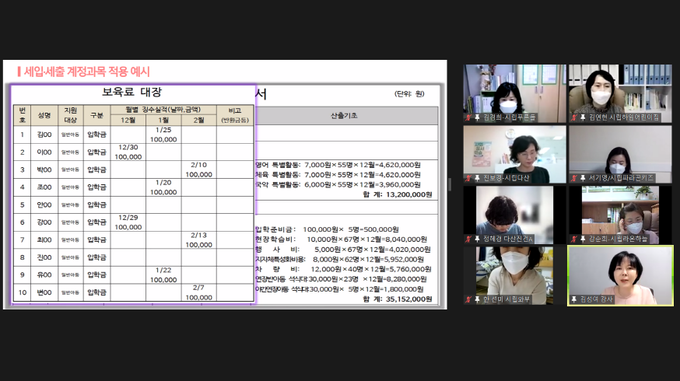Click muted mic icon on 김연현 tile

click(574, 117)
